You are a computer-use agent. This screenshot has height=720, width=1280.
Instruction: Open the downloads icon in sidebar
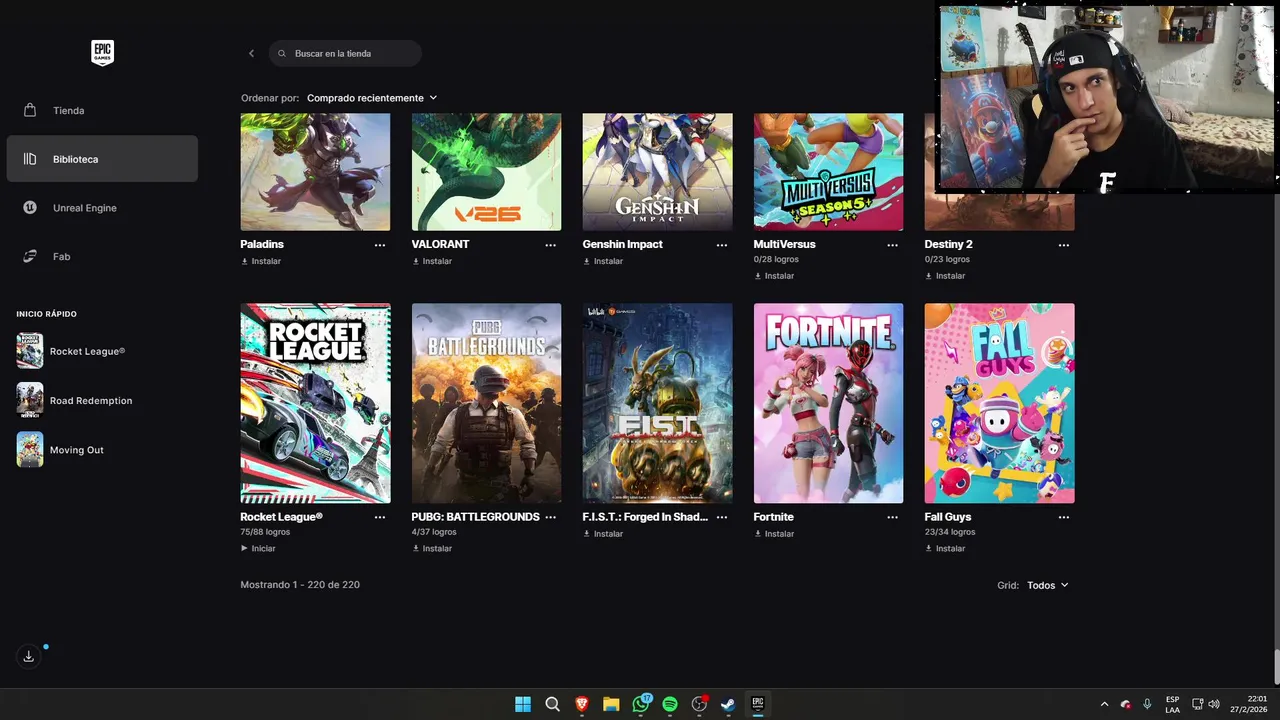tap(29, 657)
